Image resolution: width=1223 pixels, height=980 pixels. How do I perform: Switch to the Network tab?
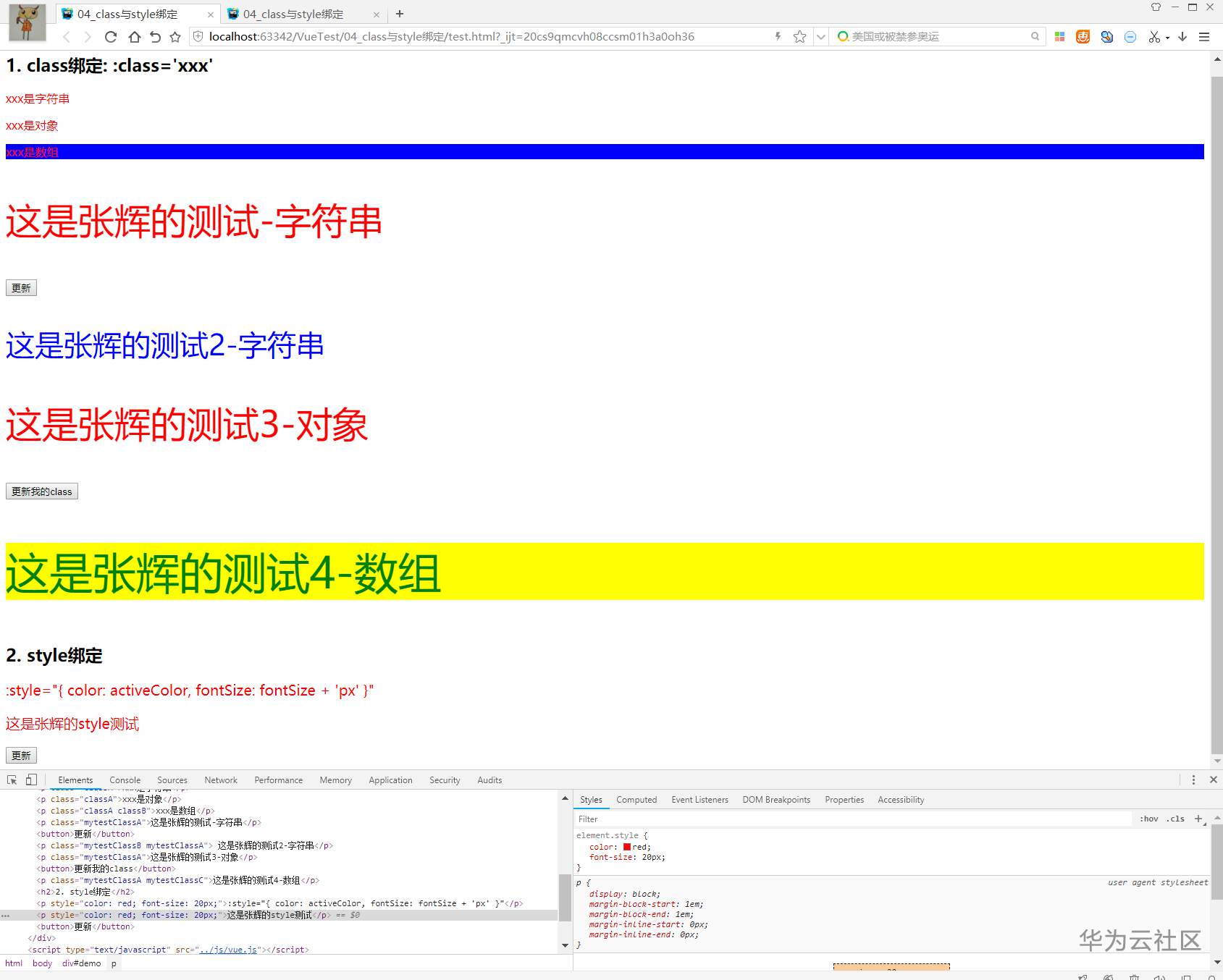click(221, 780)
